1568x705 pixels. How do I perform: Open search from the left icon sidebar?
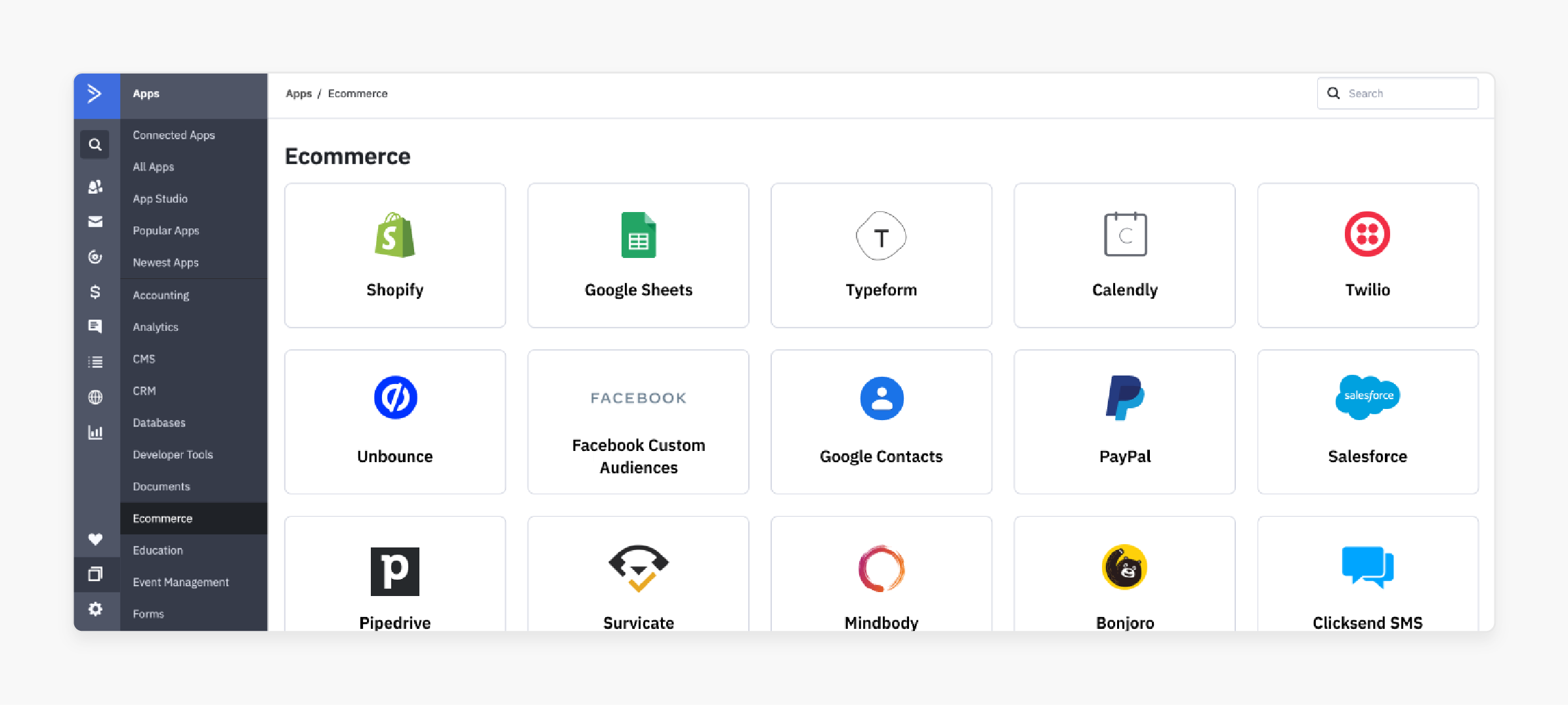coord(95,144)
